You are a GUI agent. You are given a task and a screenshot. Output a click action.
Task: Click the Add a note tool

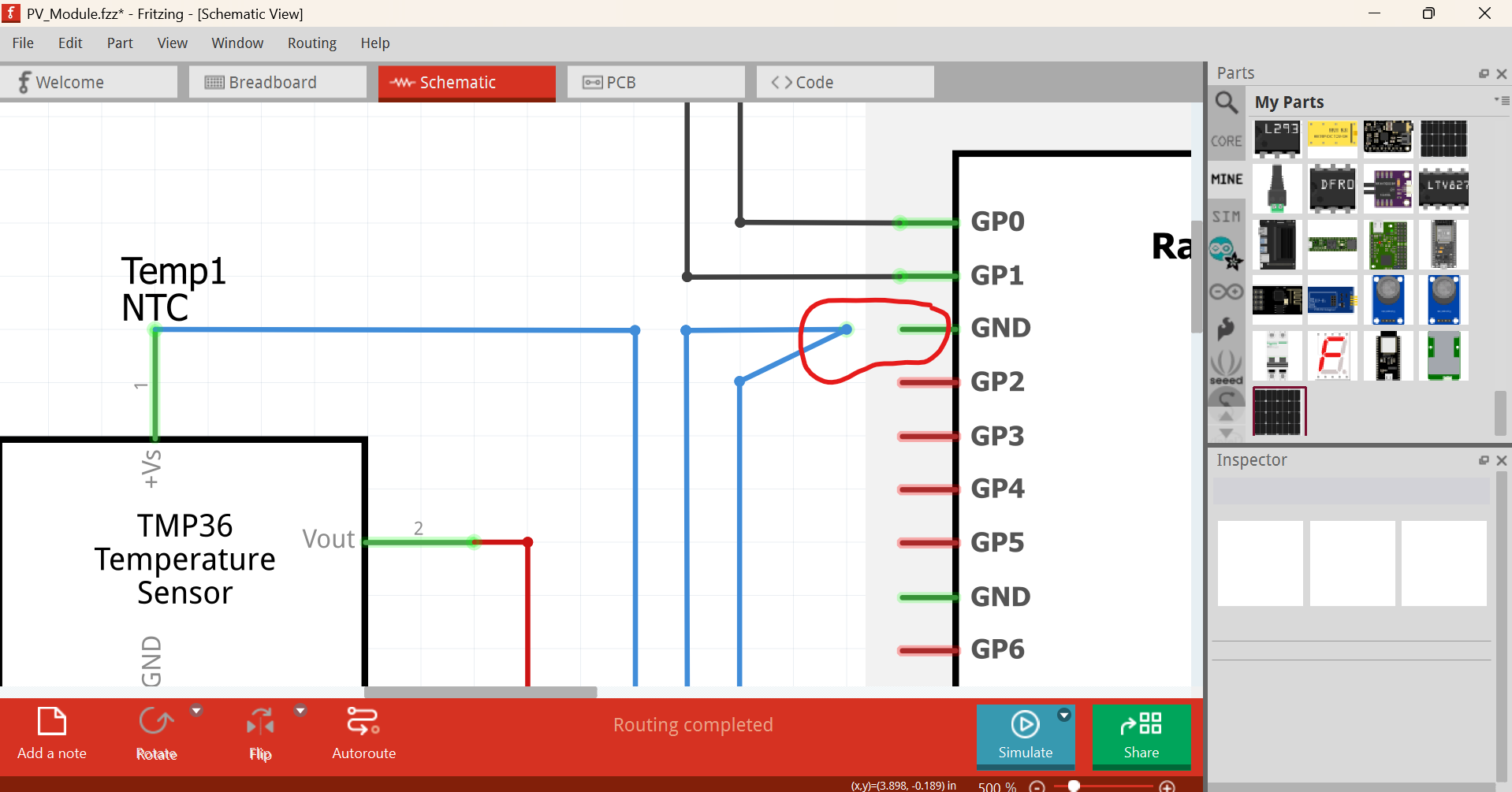(x=52, y=734)
